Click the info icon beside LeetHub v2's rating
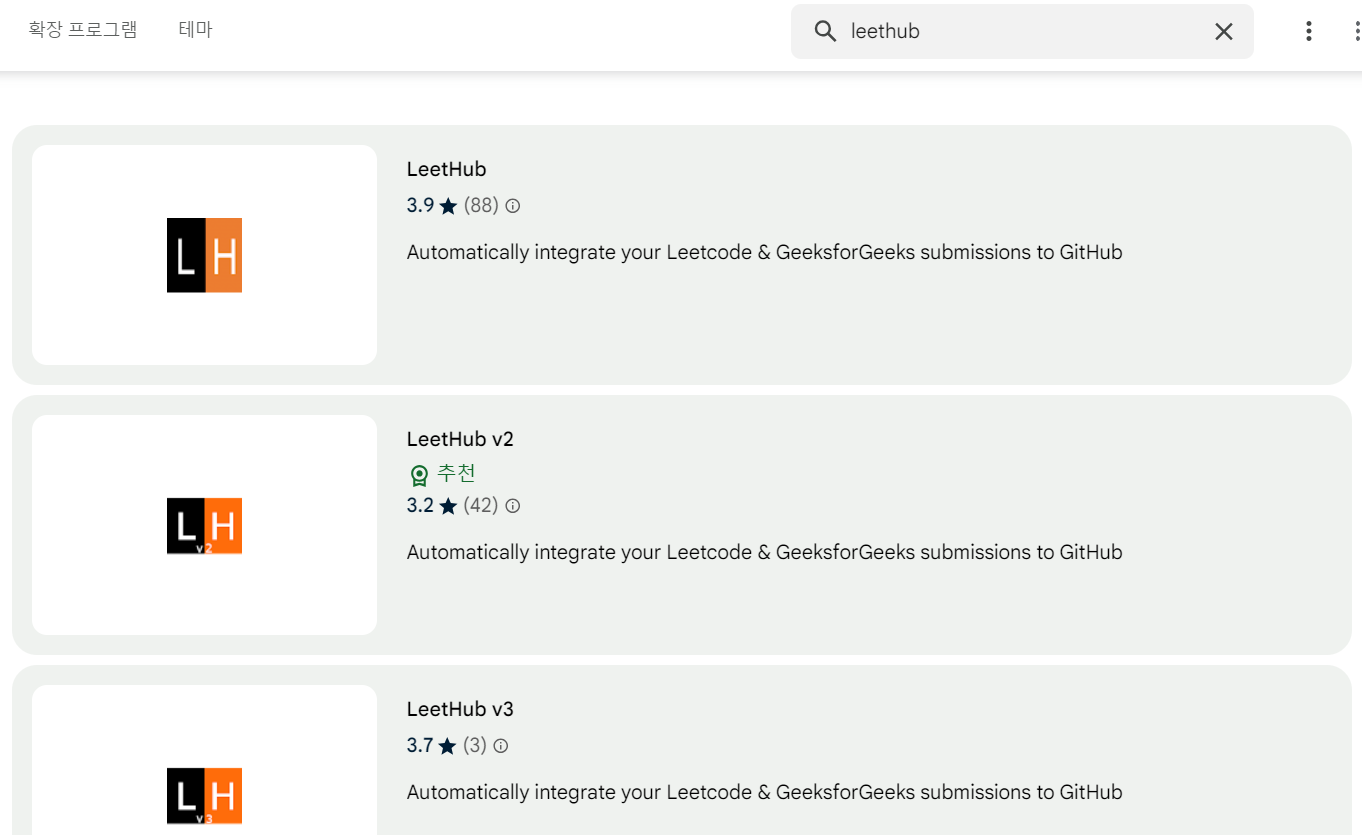The width and height of the screenshot is (1362, 835). tap(511, 506)
